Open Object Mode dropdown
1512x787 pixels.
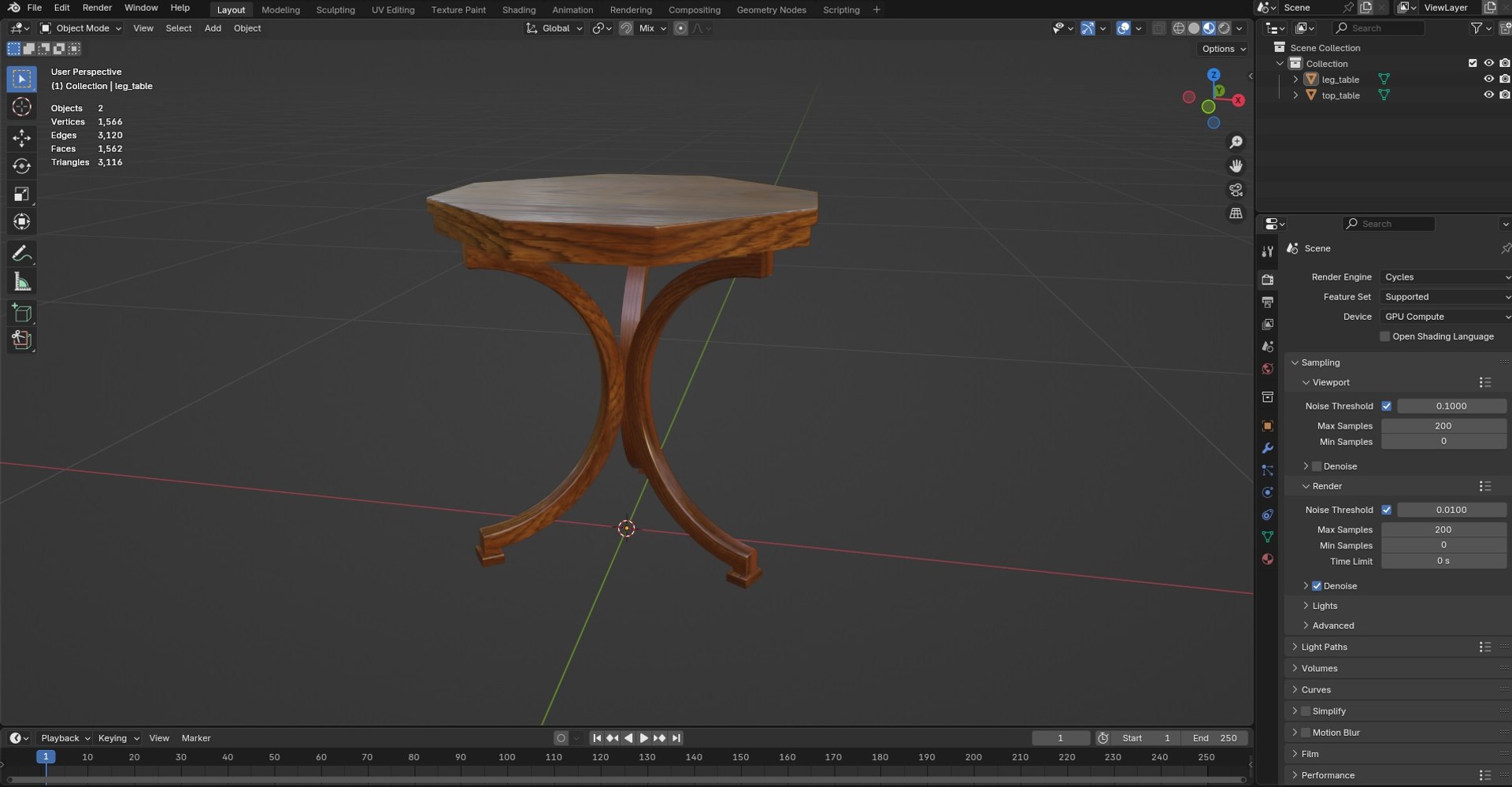81,28
